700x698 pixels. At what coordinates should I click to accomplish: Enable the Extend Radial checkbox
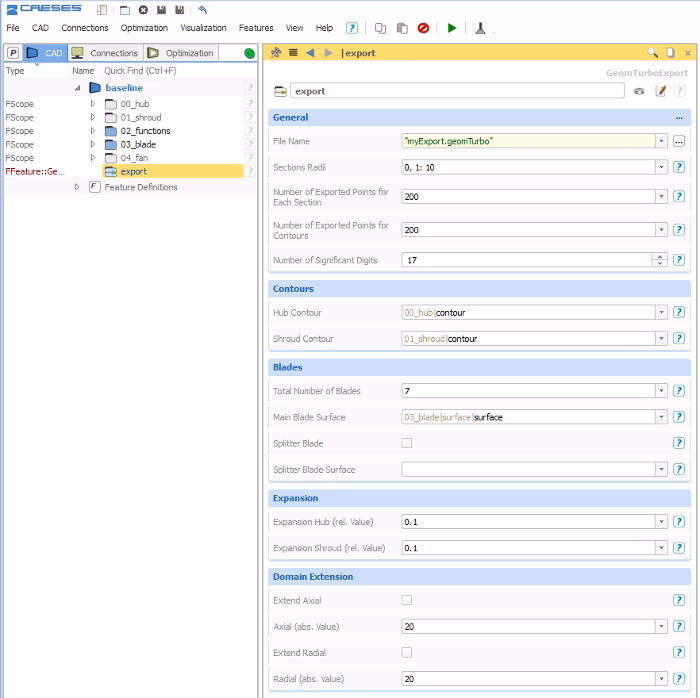pyautogui.click(x=406, y=652)
